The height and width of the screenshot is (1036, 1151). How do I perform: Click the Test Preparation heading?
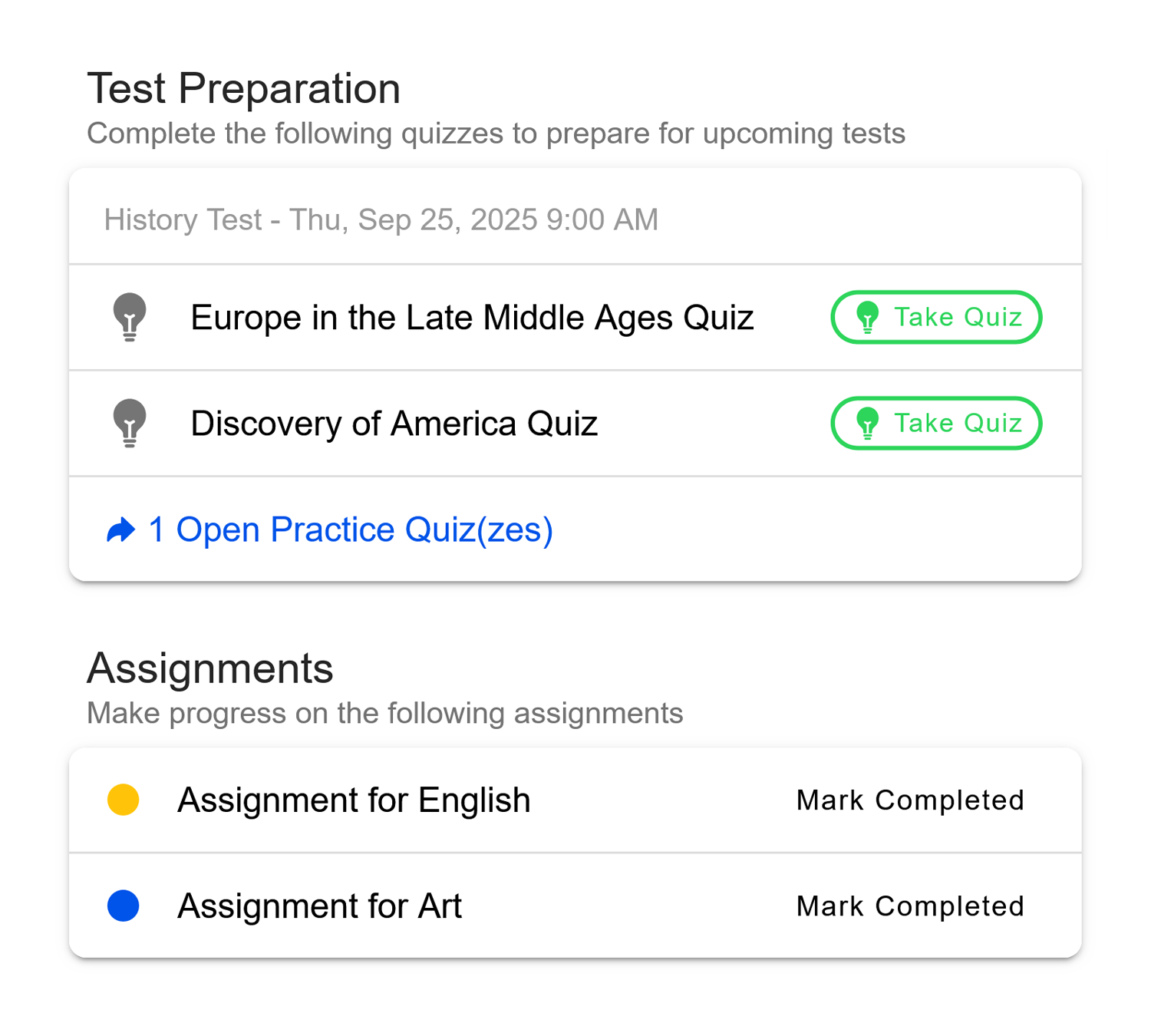point(244,87)
